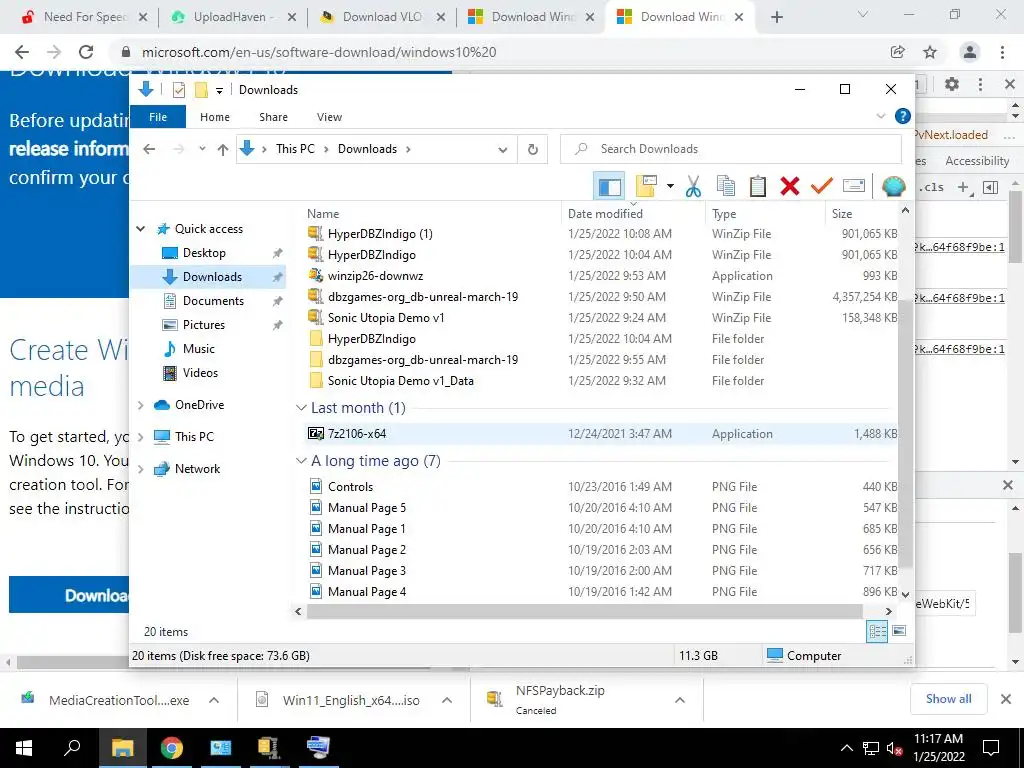
Task: Click the Paste clipboard icon
Action: (758, 186)
